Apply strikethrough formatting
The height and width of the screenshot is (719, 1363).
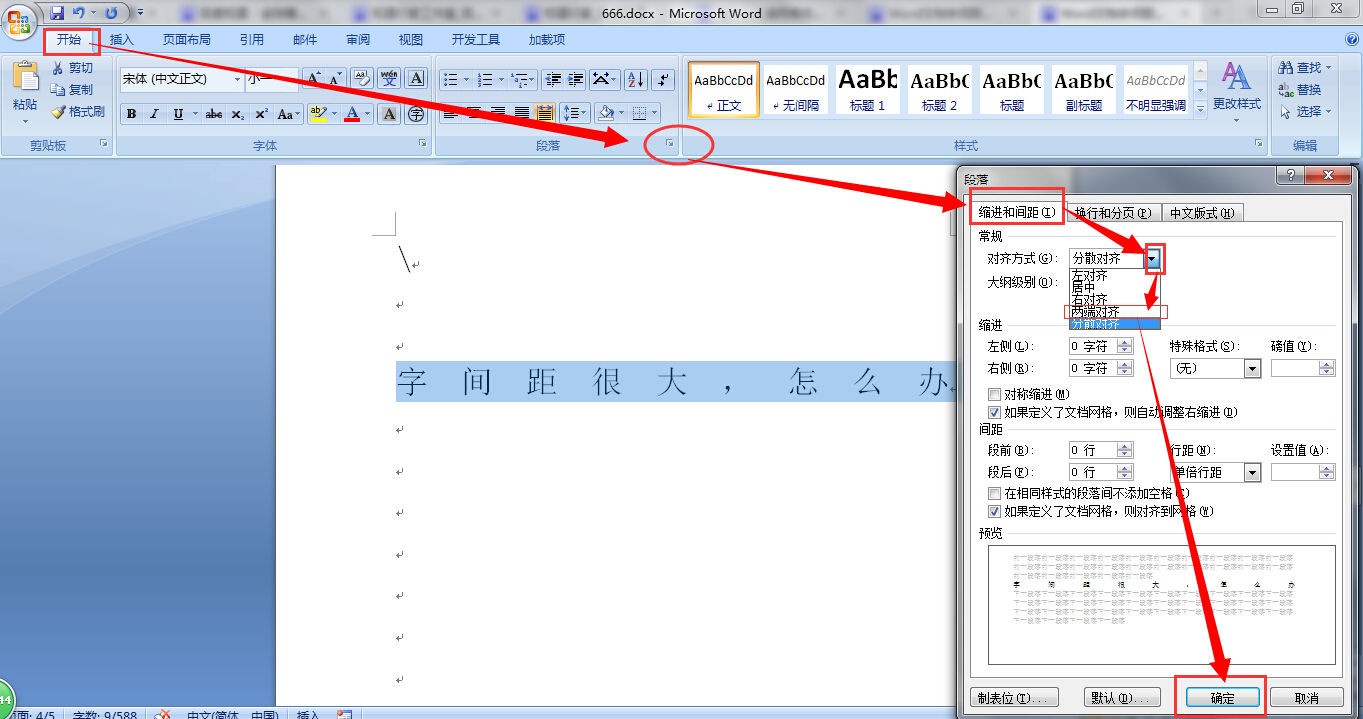pyautogui.click(x=214, y=114)
